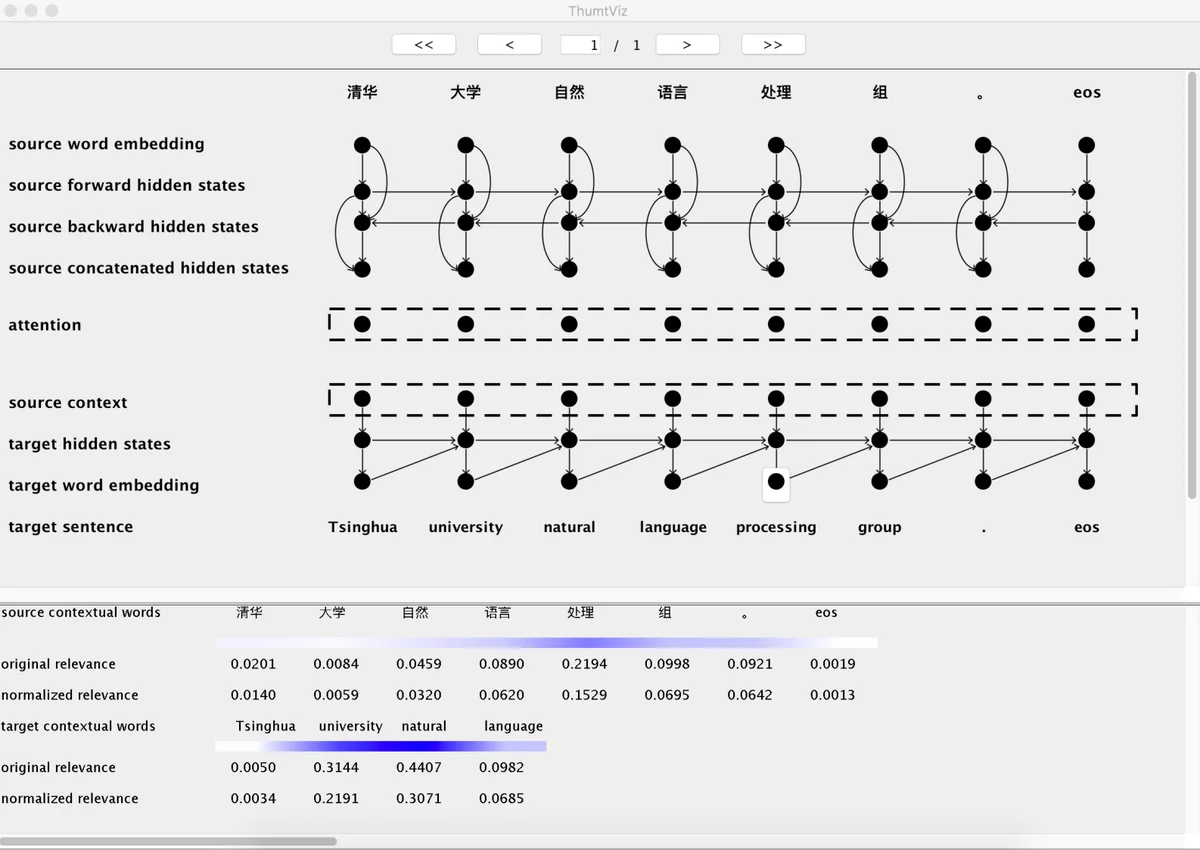
Task: Select the source context node for 语言
Action: [672, 398]
